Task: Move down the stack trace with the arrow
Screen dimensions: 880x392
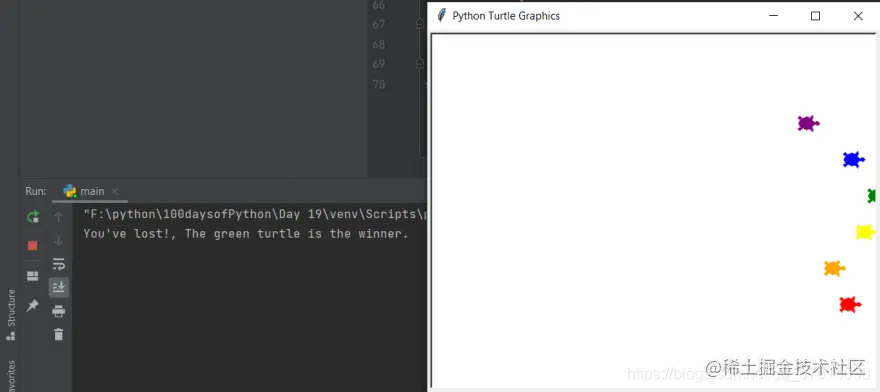Action: tap(58, 241)
